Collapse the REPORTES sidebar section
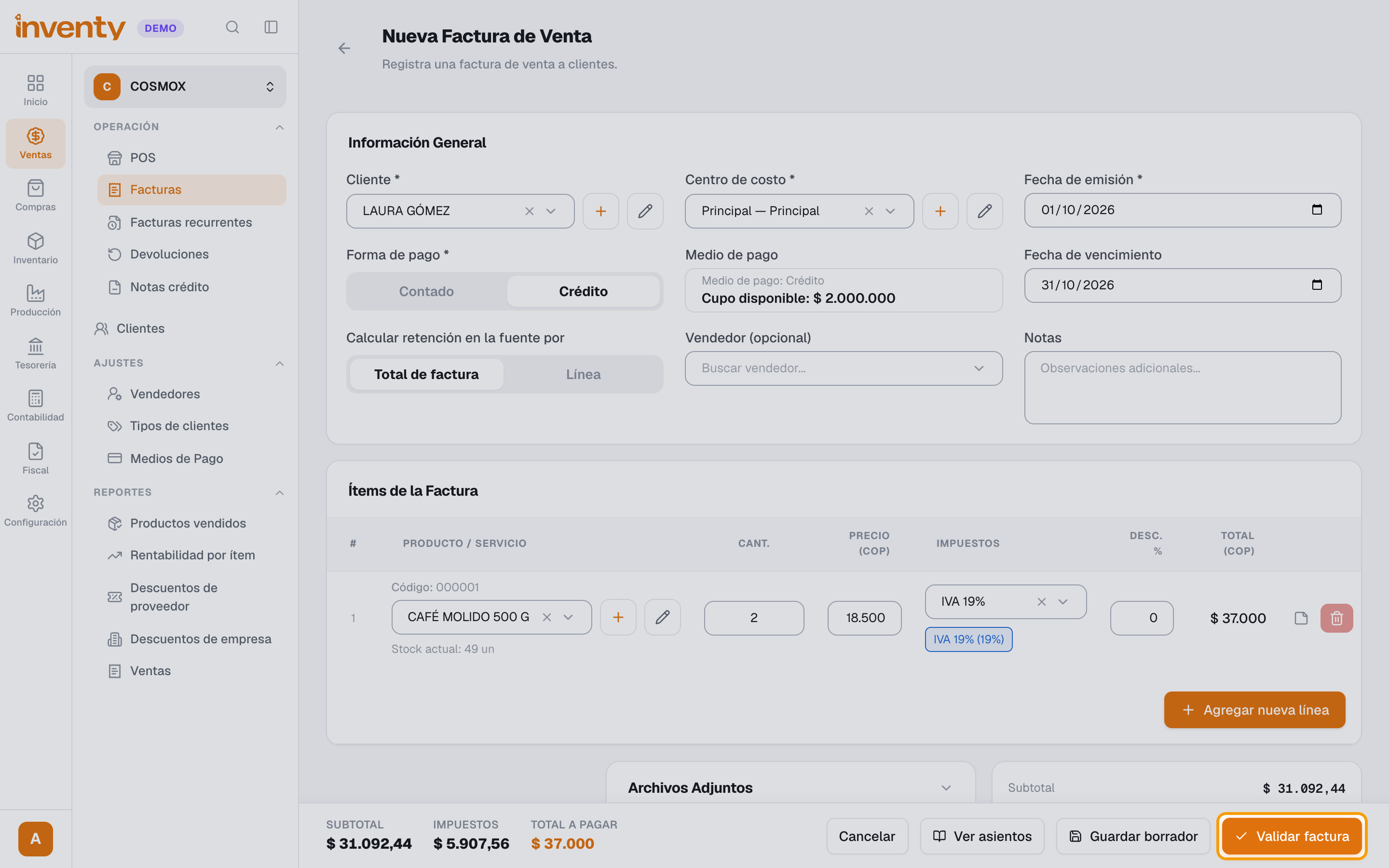 tap(280, 492)
